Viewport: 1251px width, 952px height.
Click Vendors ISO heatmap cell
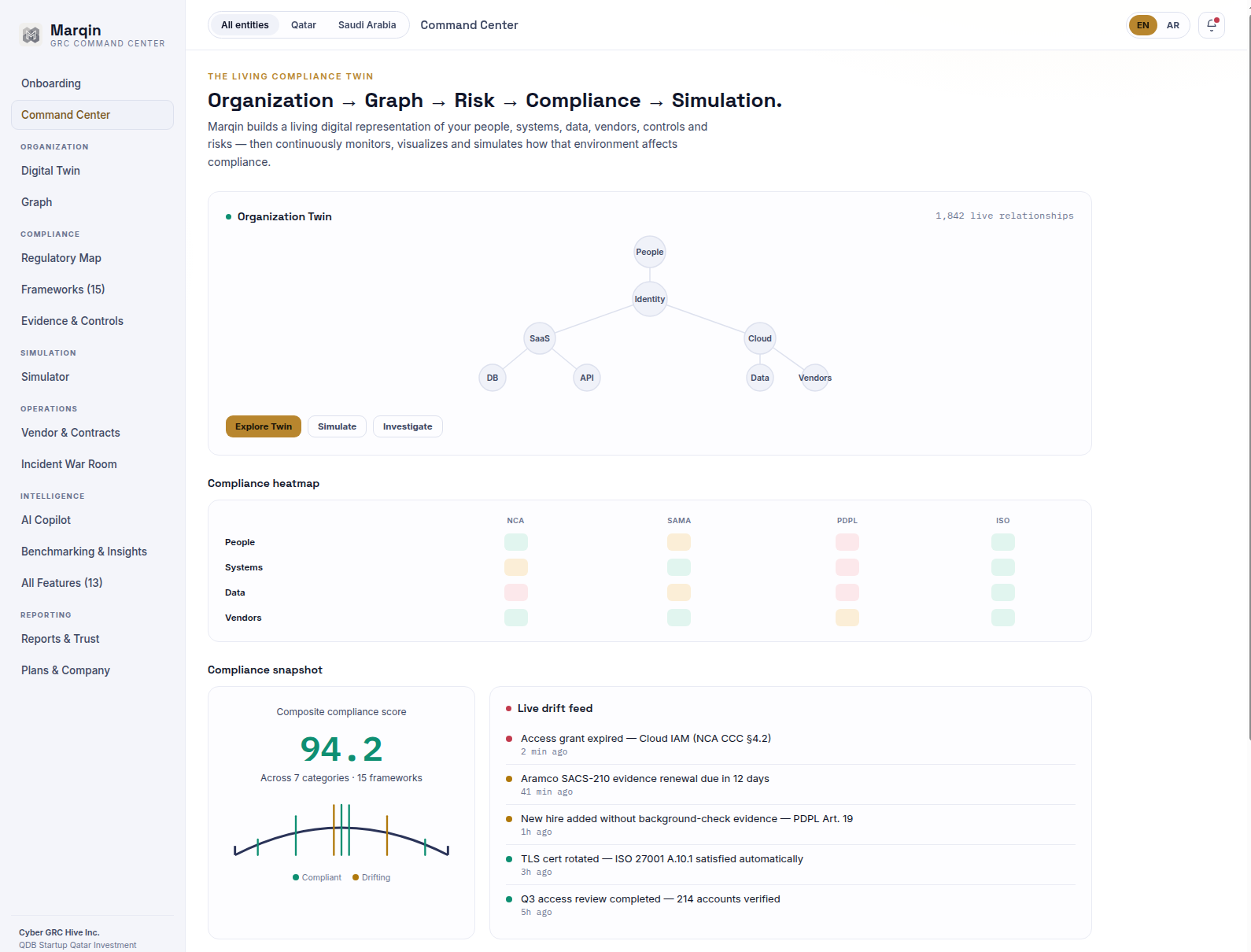1003,618
